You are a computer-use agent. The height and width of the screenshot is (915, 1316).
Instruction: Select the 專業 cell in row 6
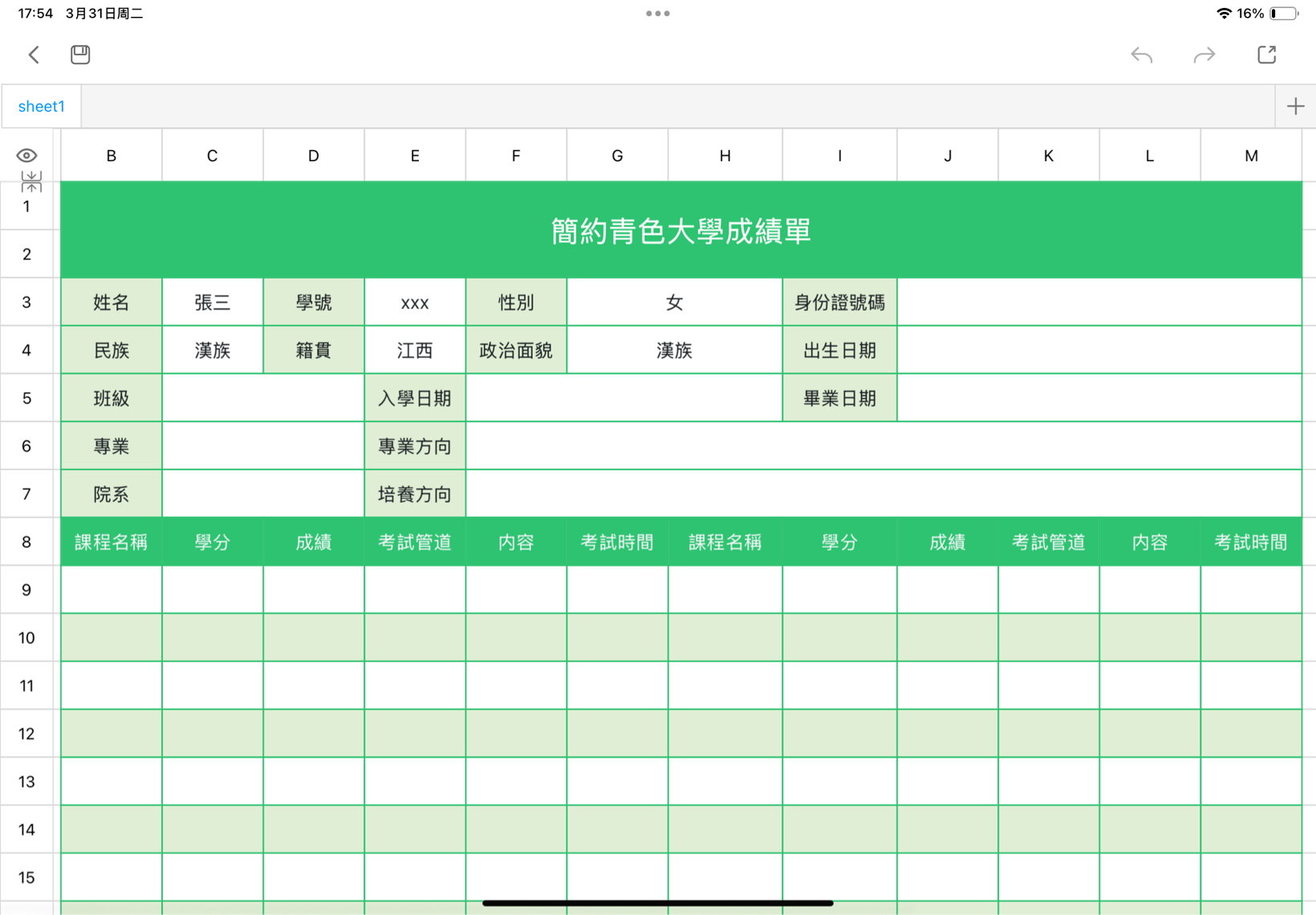point(112,446)
